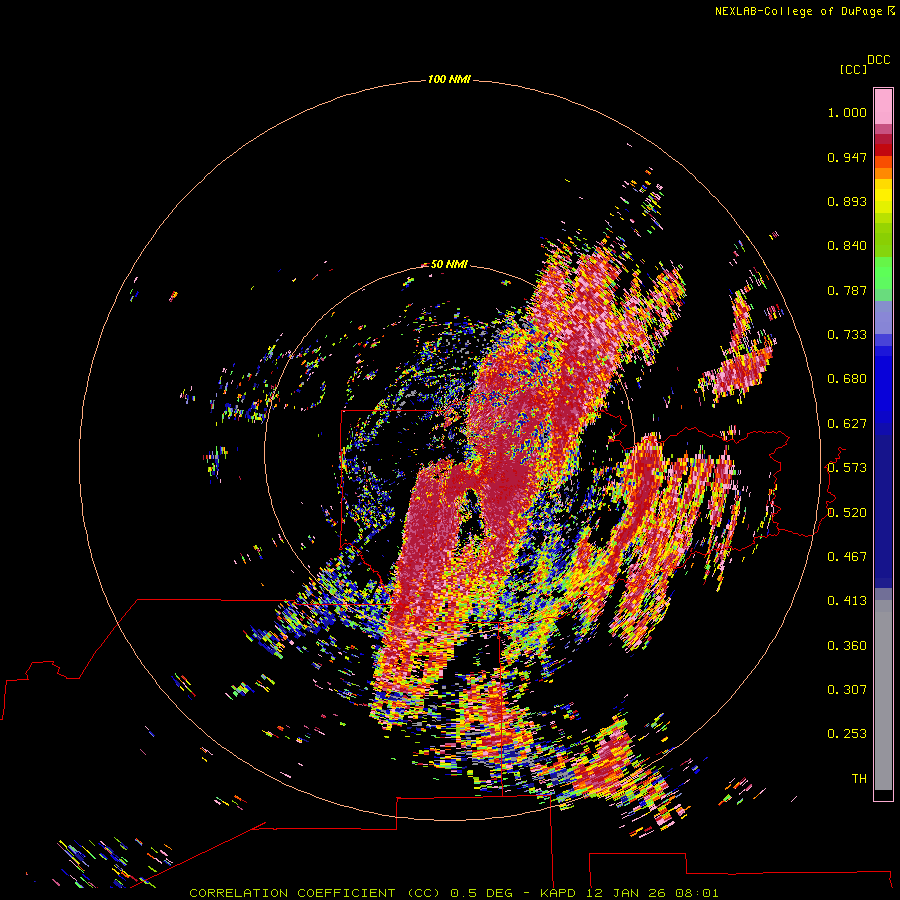Click the 0.307 color scale label
Screen dimensions: 900x900
pos(847,690)
